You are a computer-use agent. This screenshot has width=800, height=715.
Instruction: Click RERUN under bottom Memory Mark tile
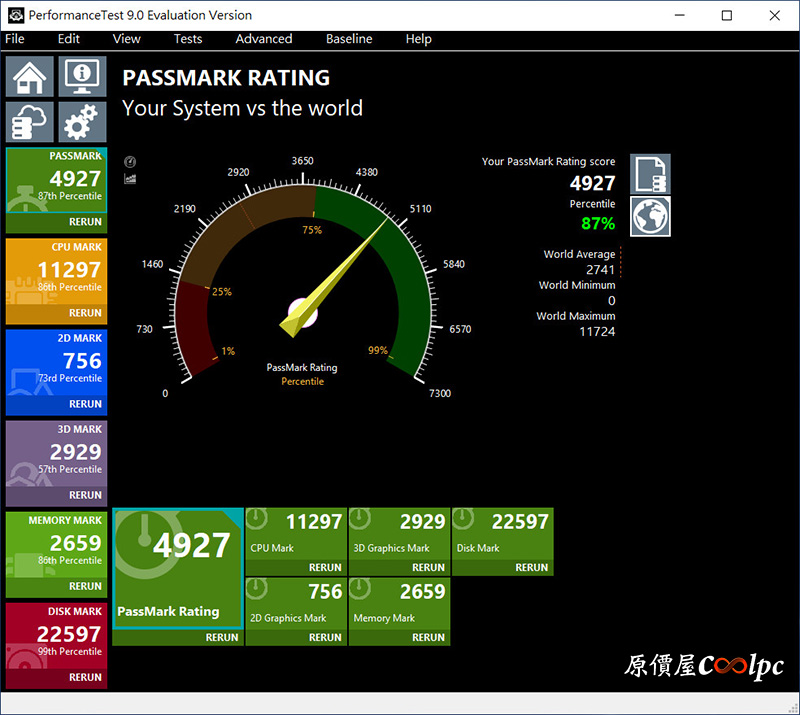[x=428, y=637]
